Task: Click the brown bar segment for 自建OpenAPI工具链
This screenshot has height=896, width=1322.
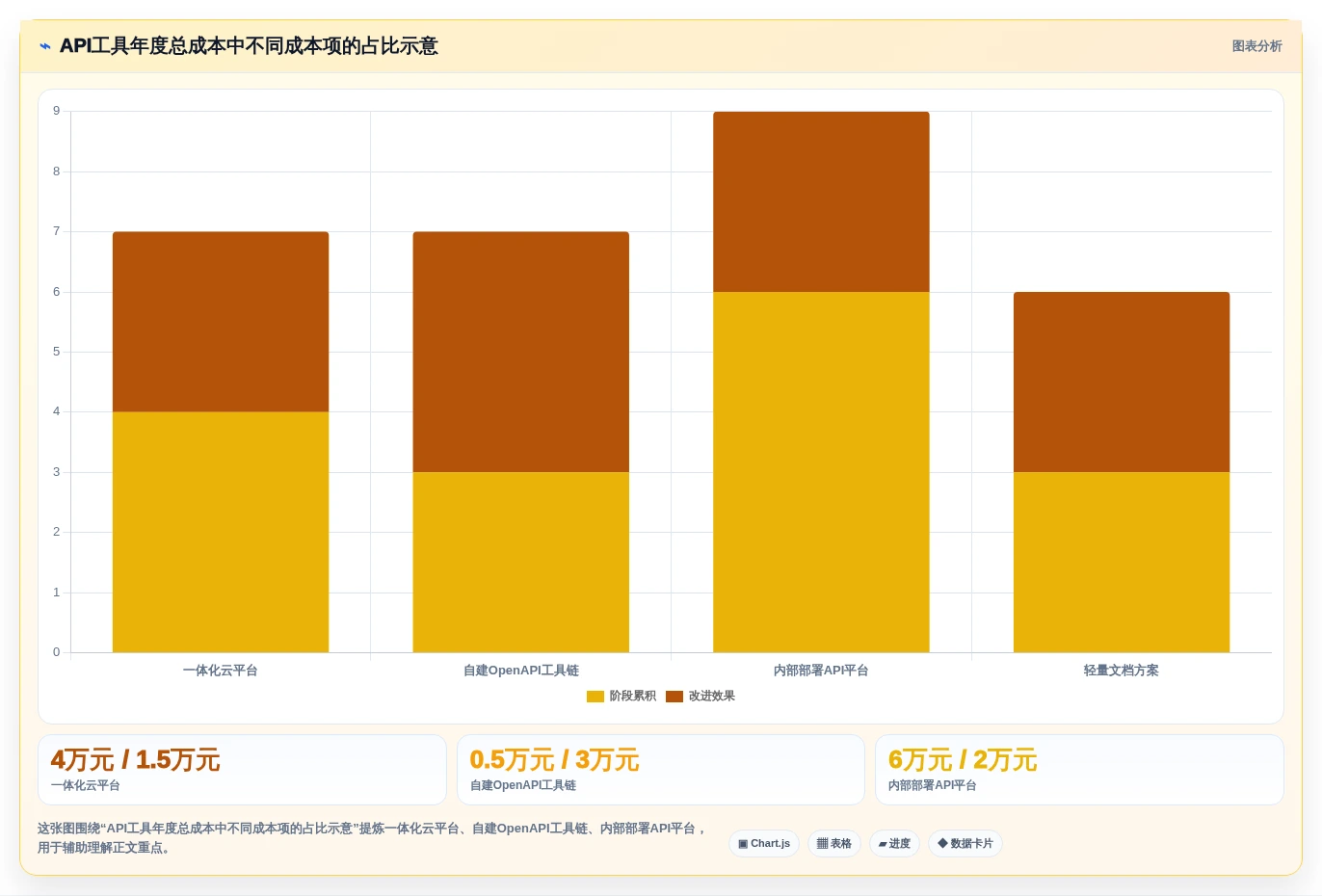Action: click(x=521, y=352)
